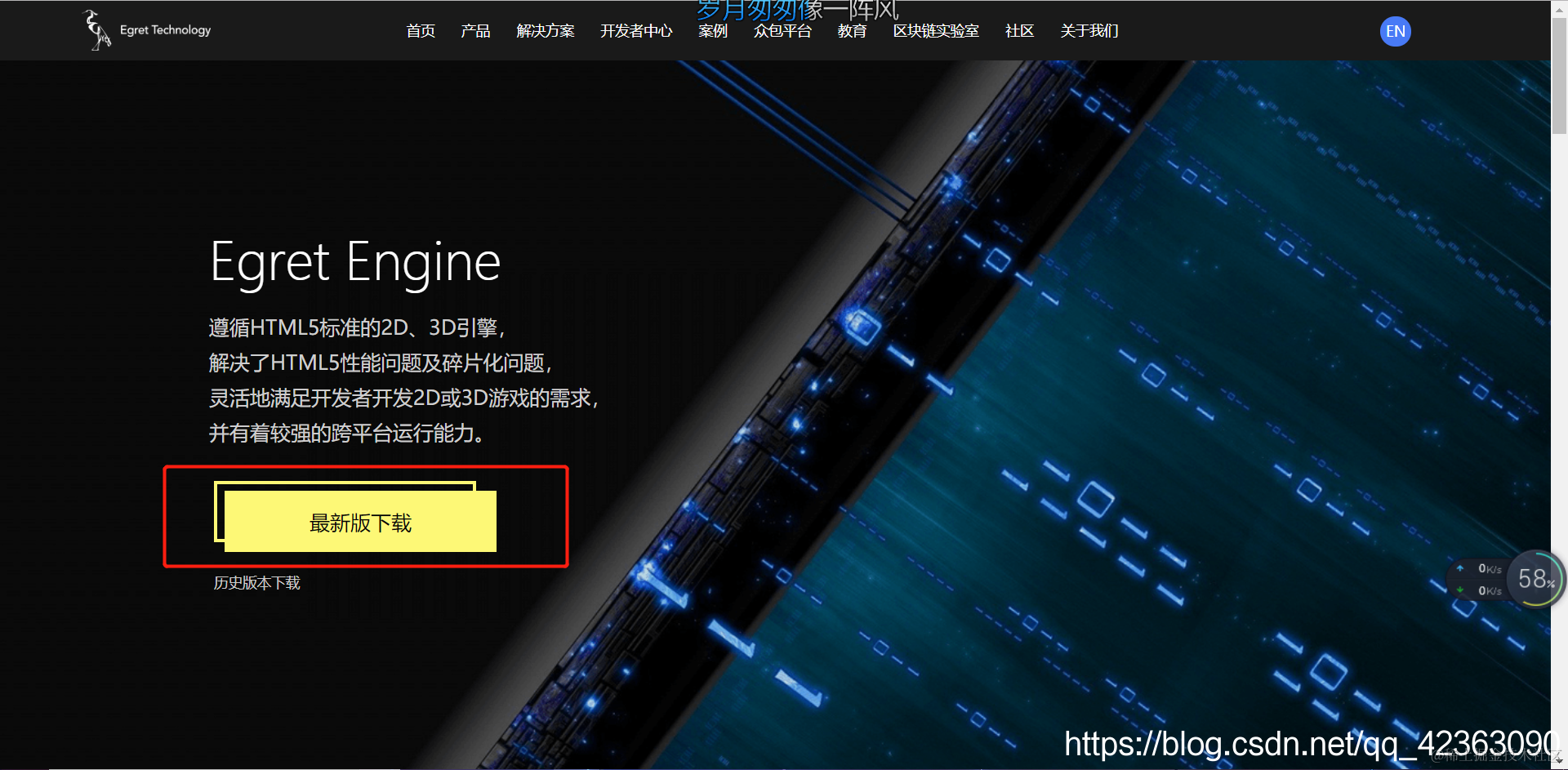This screenshot has width=1568, height=770.
Task: Open the 关于我们 page
Action: tap(1089, 31)
